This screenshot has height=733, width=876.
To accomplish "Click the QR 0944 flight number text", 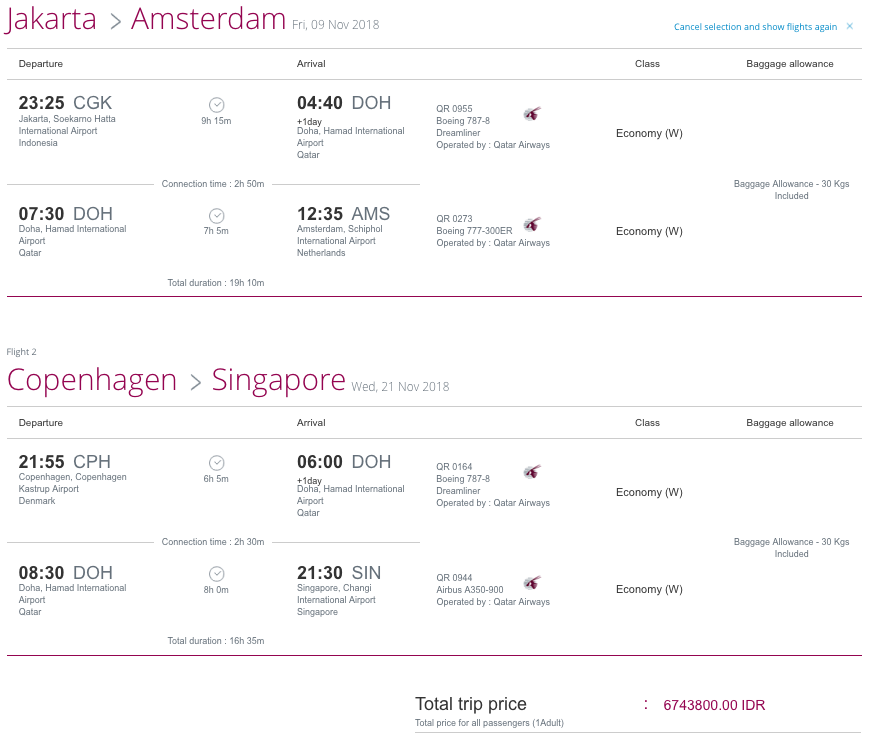I will point(454,578).
